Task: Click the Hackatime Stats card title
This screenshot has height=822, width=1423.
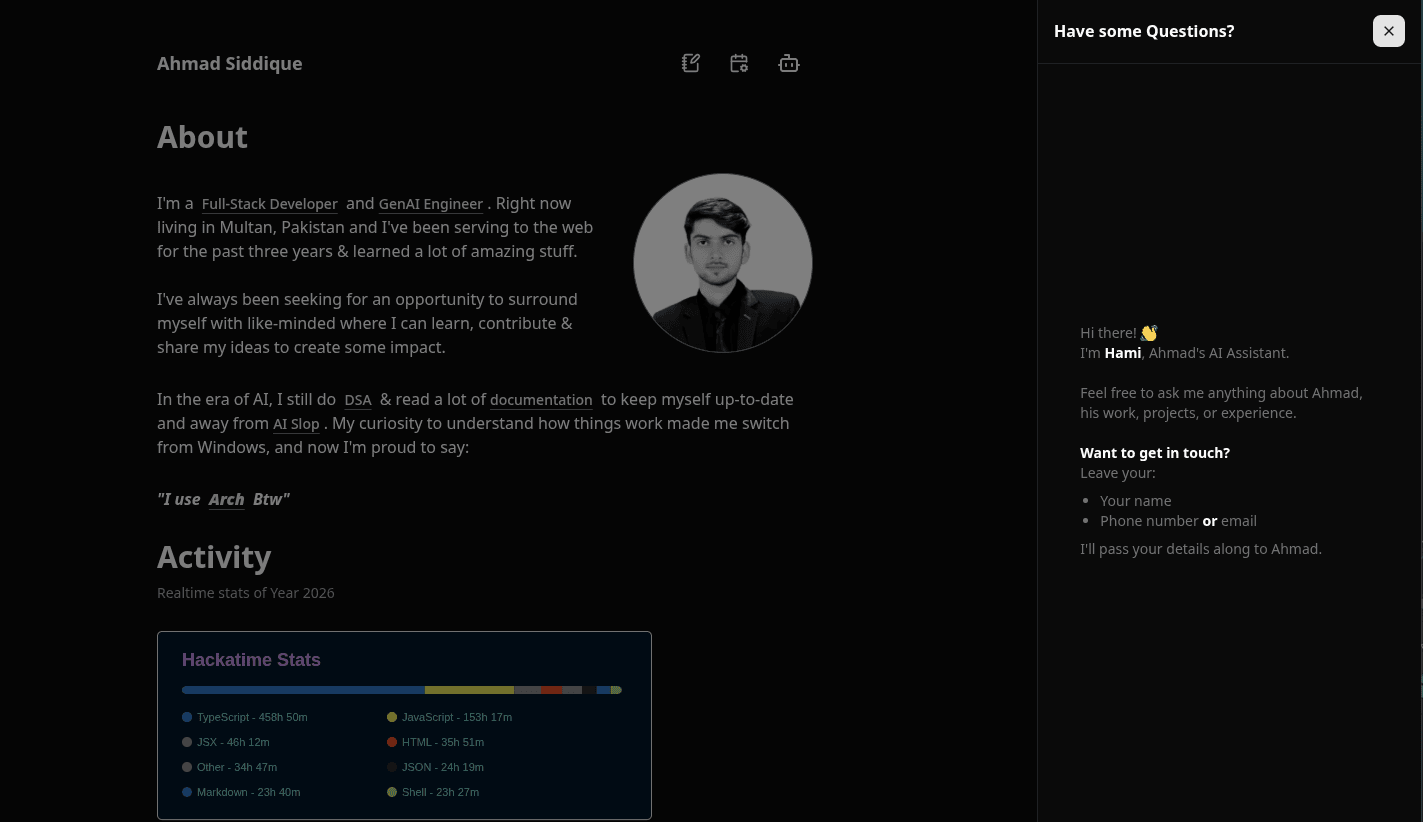Action: pos(251,660)
